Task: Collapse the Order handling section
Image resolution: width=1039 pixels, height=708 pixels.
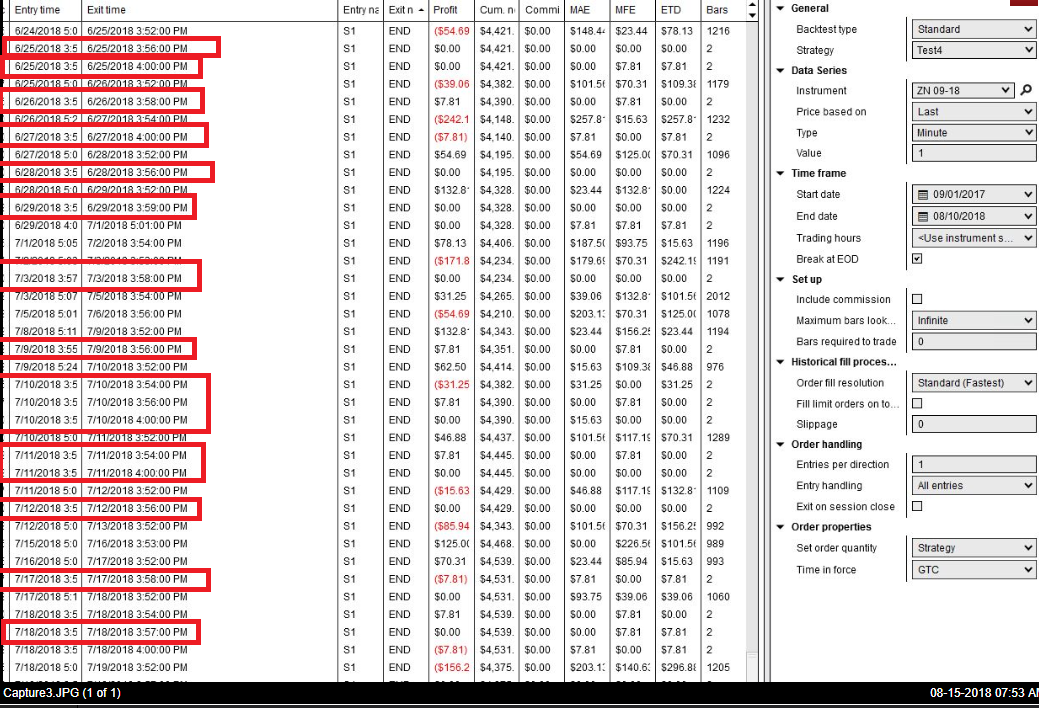Action: tap(780, 444)
